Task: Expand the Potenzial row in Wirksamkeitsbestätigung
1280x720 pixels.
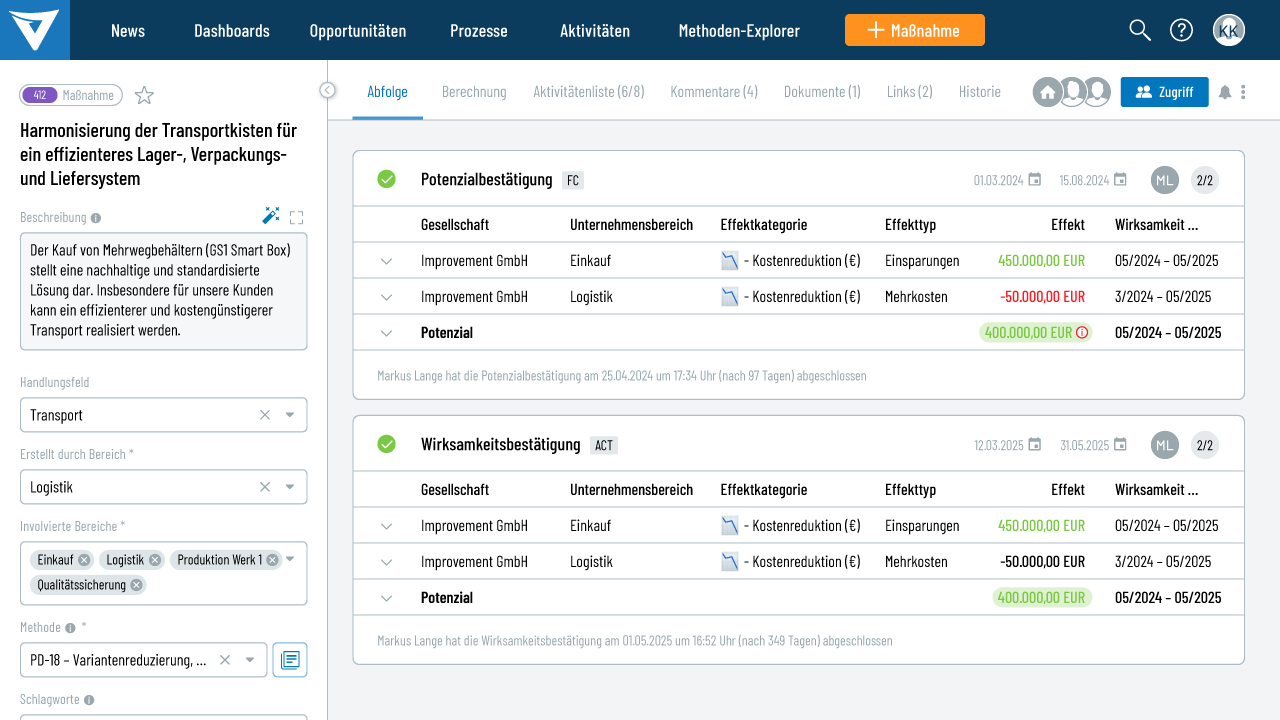Action: click(x=387, y=598)
